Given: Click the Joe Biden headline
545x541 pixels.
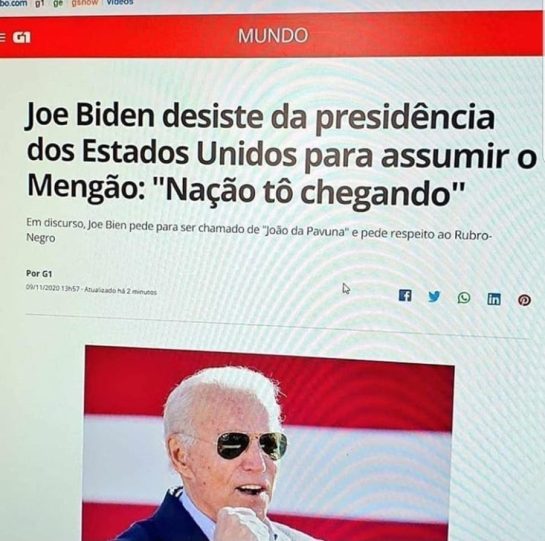Looking at the screenshot, I should (x=282, y=156).
